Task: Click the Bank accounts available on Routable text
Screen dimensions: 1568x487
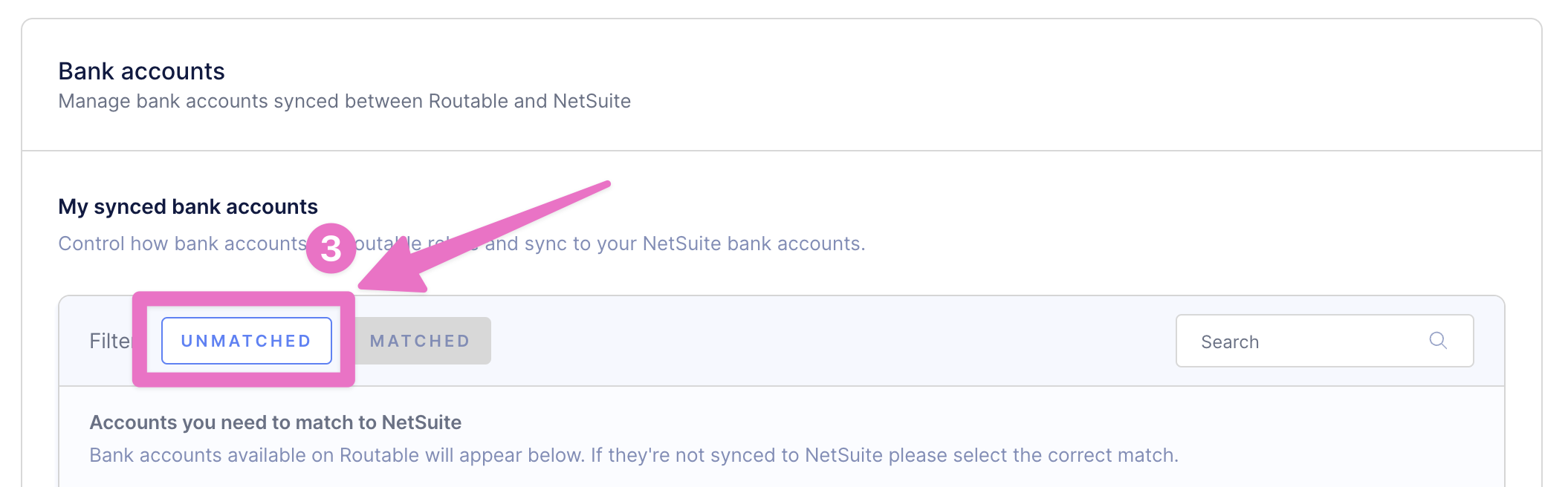Action: pyautogui.click(x=634, y=455)
